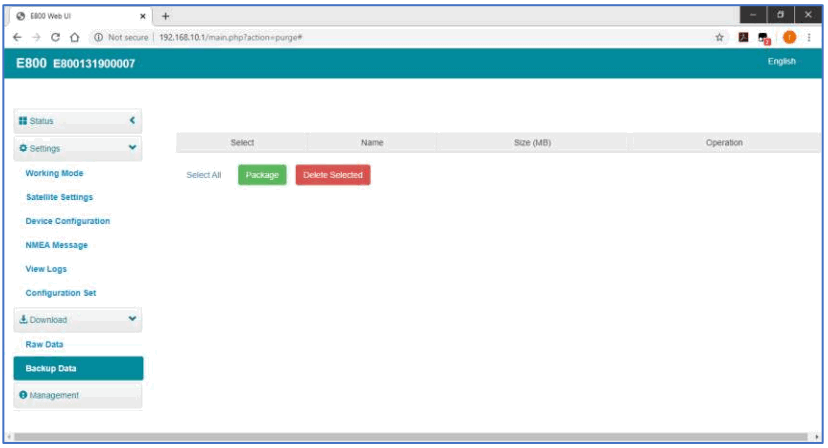Open the orange profile avatar
This screenshot has width=828, height=448.
[789, 38]
